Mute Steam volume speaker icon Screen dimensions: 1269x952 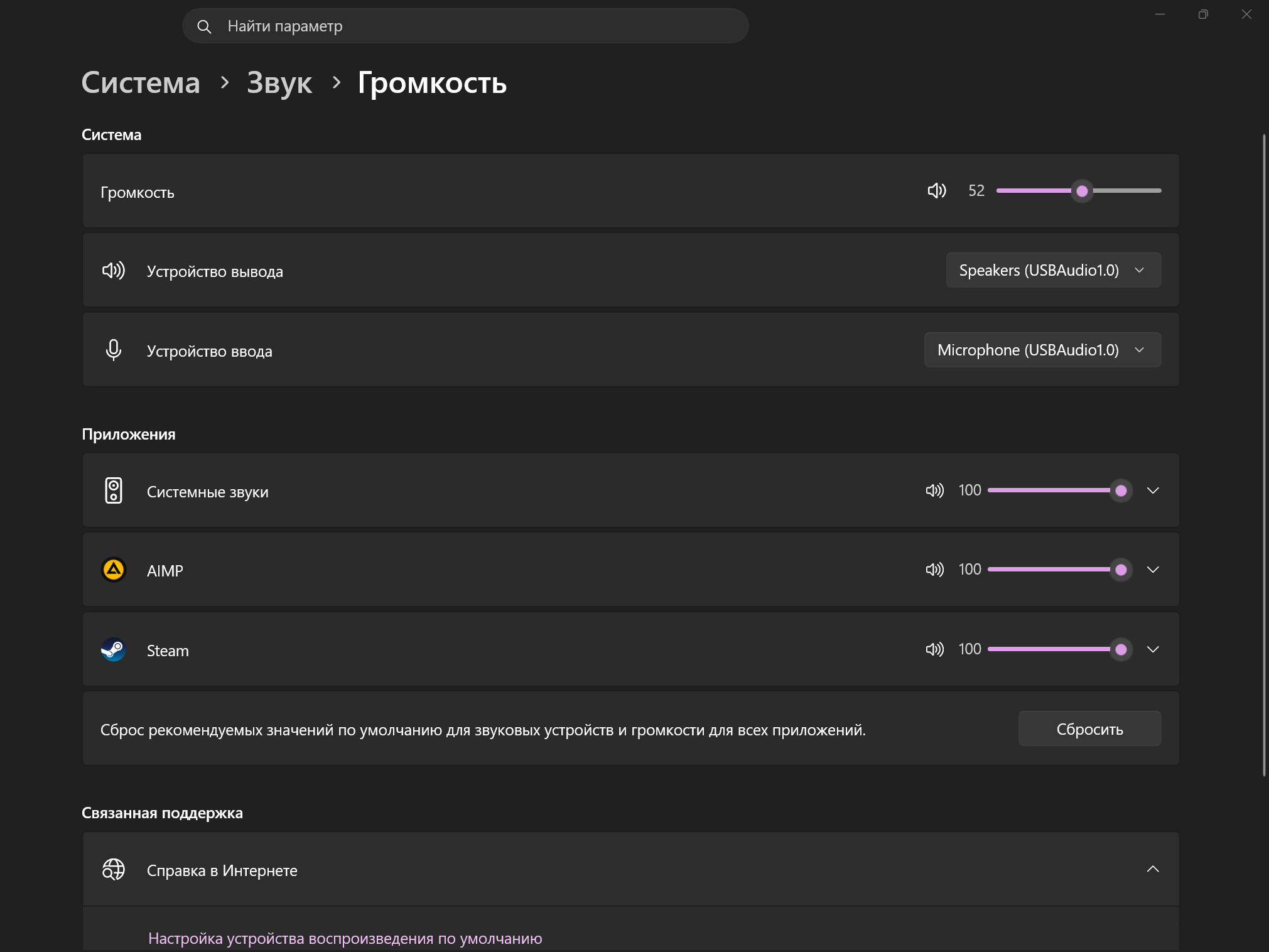934,649
